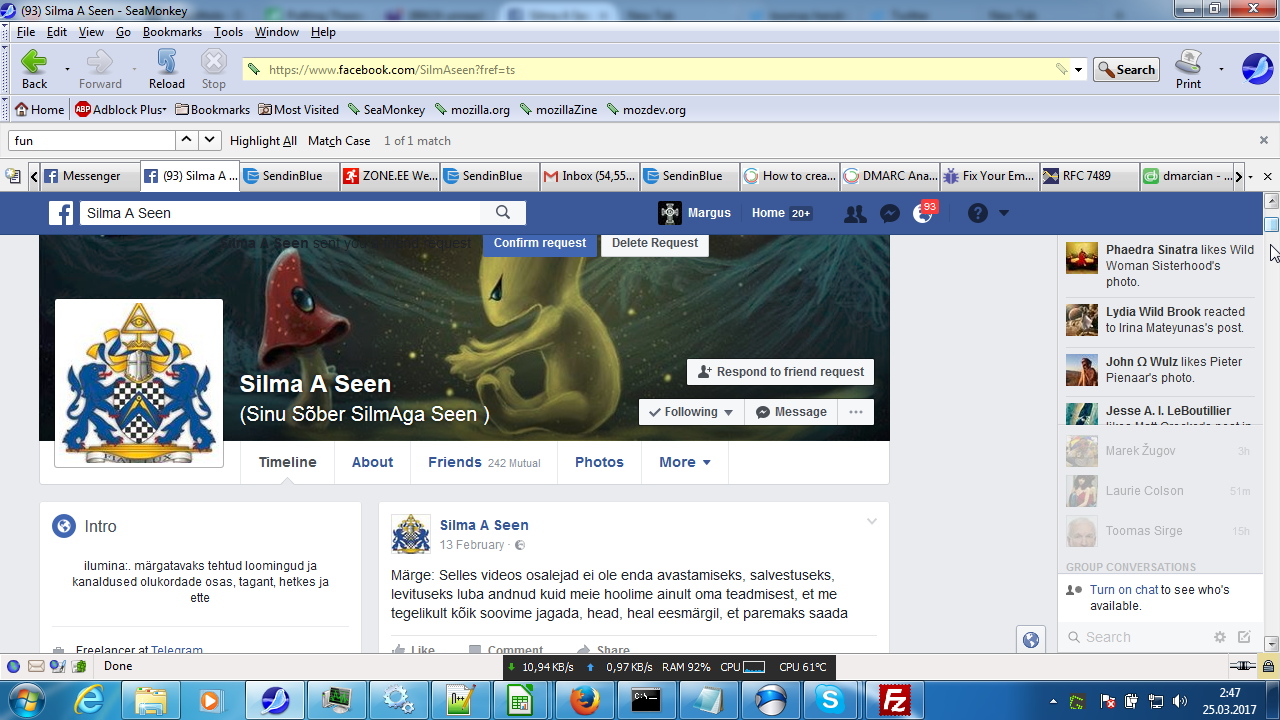The image size is (1280, 720).
Task: Click Delete Request button
Action: 655,243
